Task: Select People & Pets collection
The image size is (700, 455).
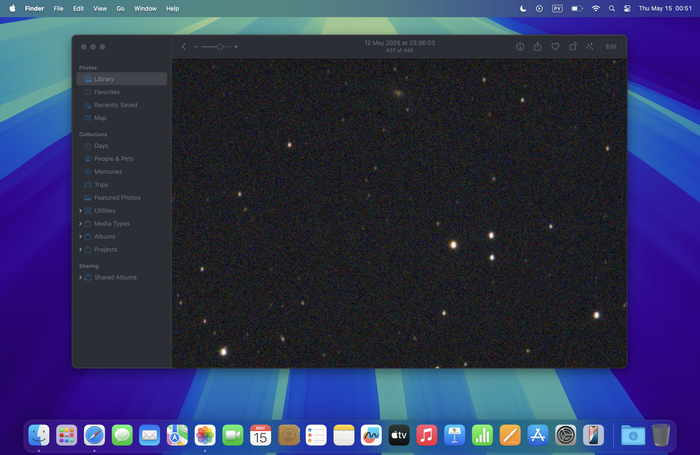Action: (114, 158)
